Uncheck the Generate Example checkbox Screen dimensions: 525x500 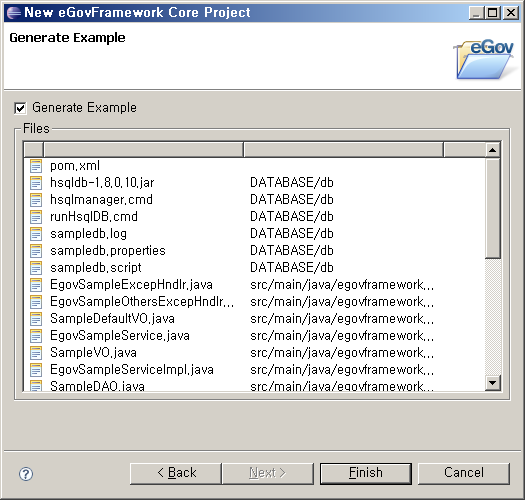[20, 108]
